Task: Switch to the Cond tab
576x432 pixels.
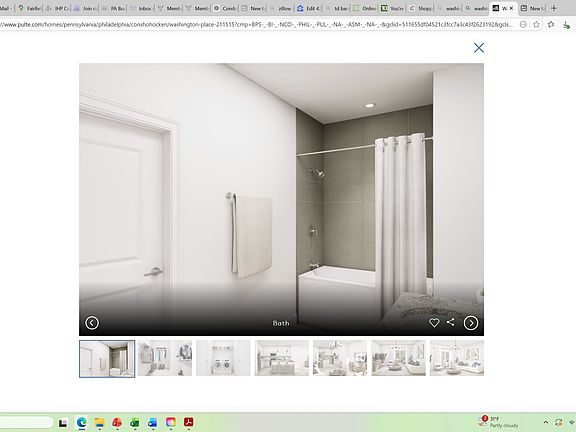Action: coord(225,8)
